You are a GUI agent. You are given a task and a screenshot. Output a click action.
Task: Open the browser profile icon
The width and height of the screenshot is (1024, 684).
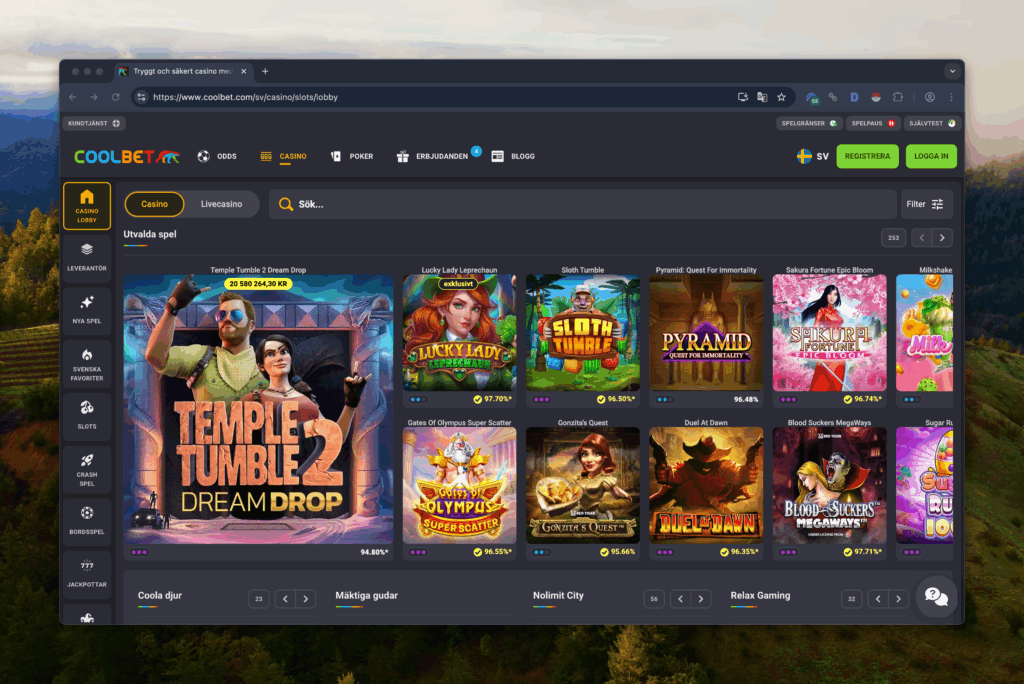929,97
